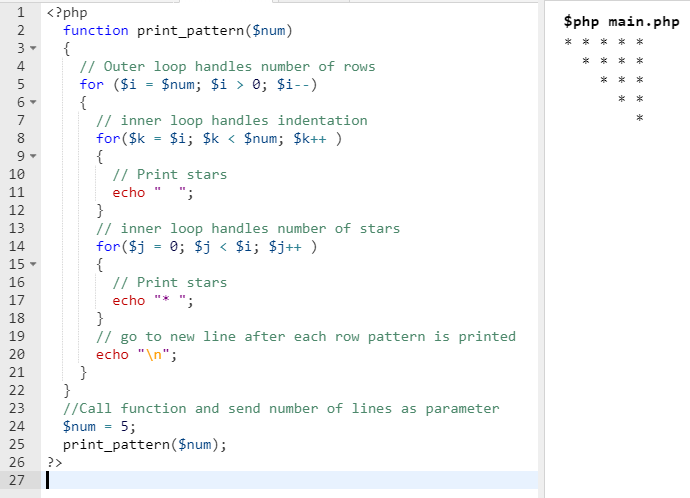The width and height of the screenshot is (690, 498).
Task: Click the 'for($k = $i; $k < $num; $k++ )' line
Action: [x=219, y=139]
